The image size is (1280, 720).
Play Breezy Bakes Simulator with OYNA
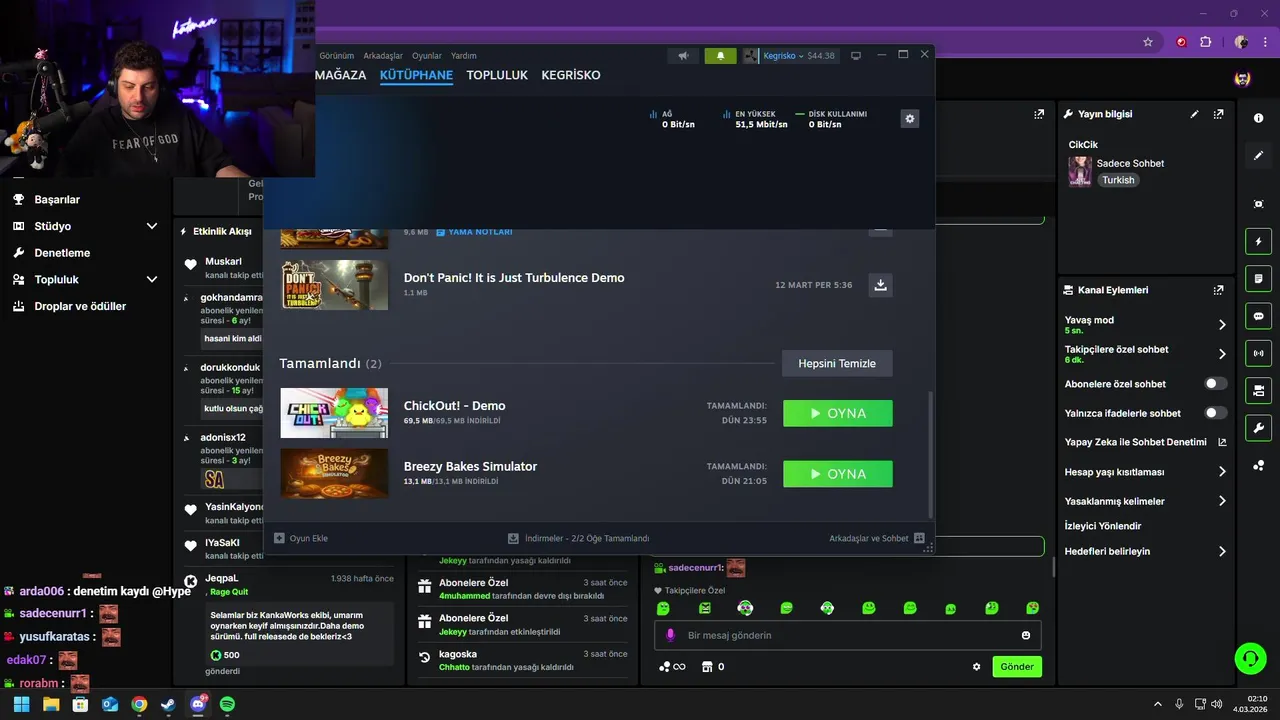click(838, 474)
